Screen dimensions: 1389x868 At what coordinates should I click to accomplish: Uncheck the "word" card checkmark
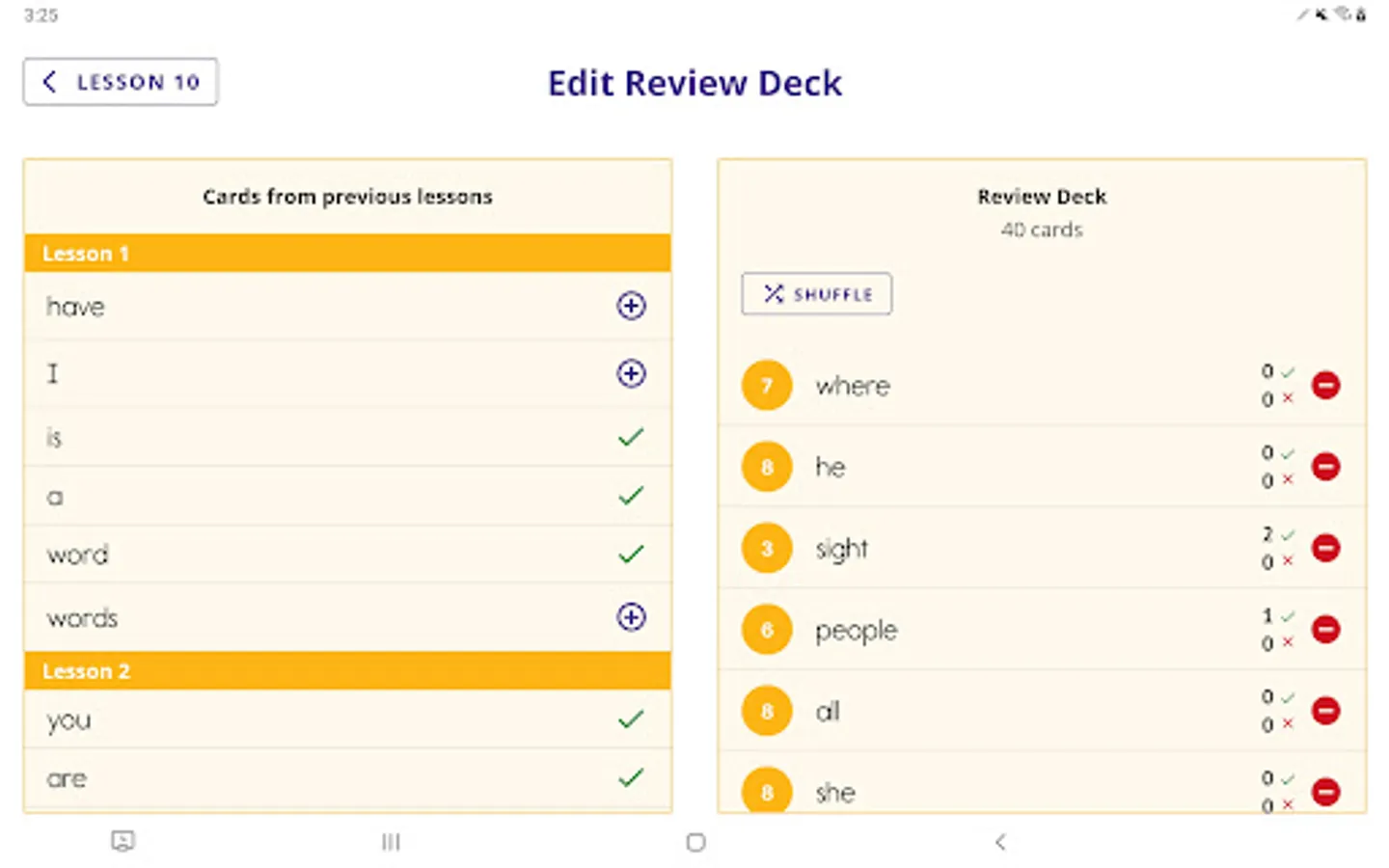[x=631, y=555]
